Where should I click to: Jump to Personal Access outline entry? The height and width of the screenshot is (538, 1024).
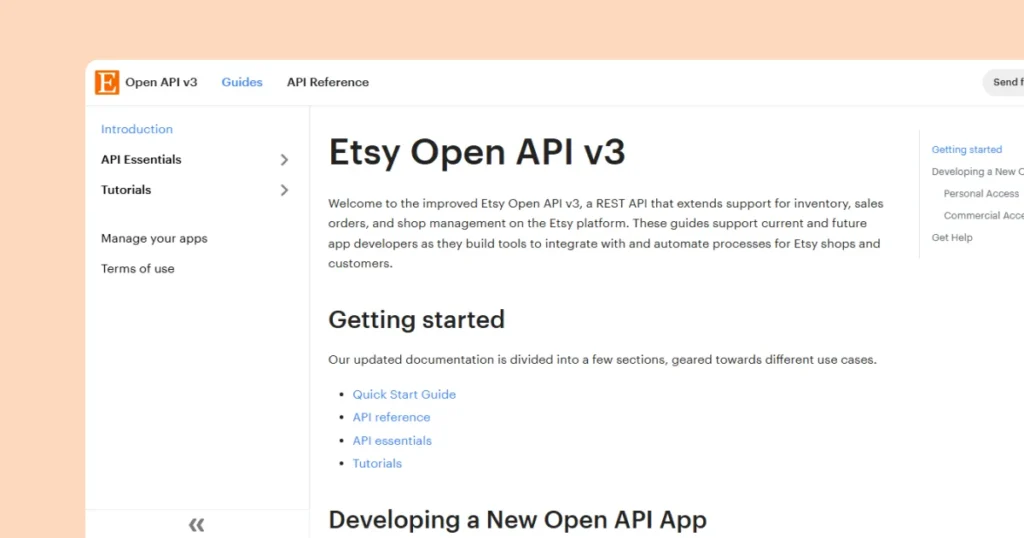tap(981, 193)
